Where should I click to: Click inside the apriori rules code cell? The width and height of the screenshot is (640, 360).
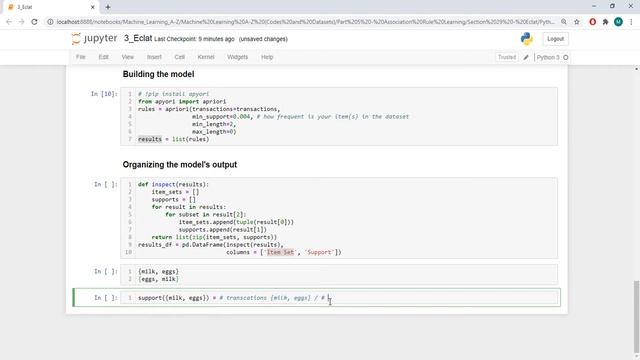coord(339,116)
